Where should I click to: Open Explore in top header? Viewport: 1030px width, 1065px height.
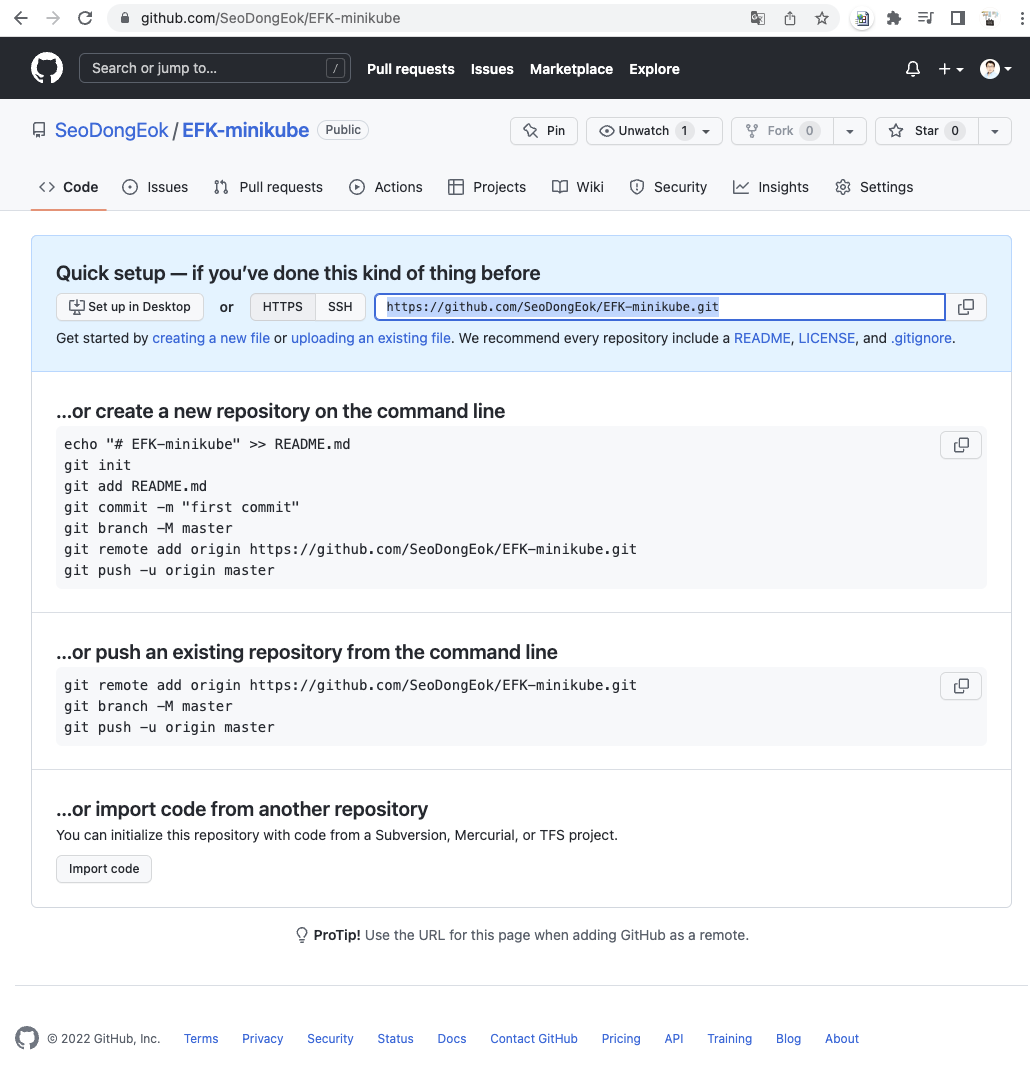tap(654, 69)
